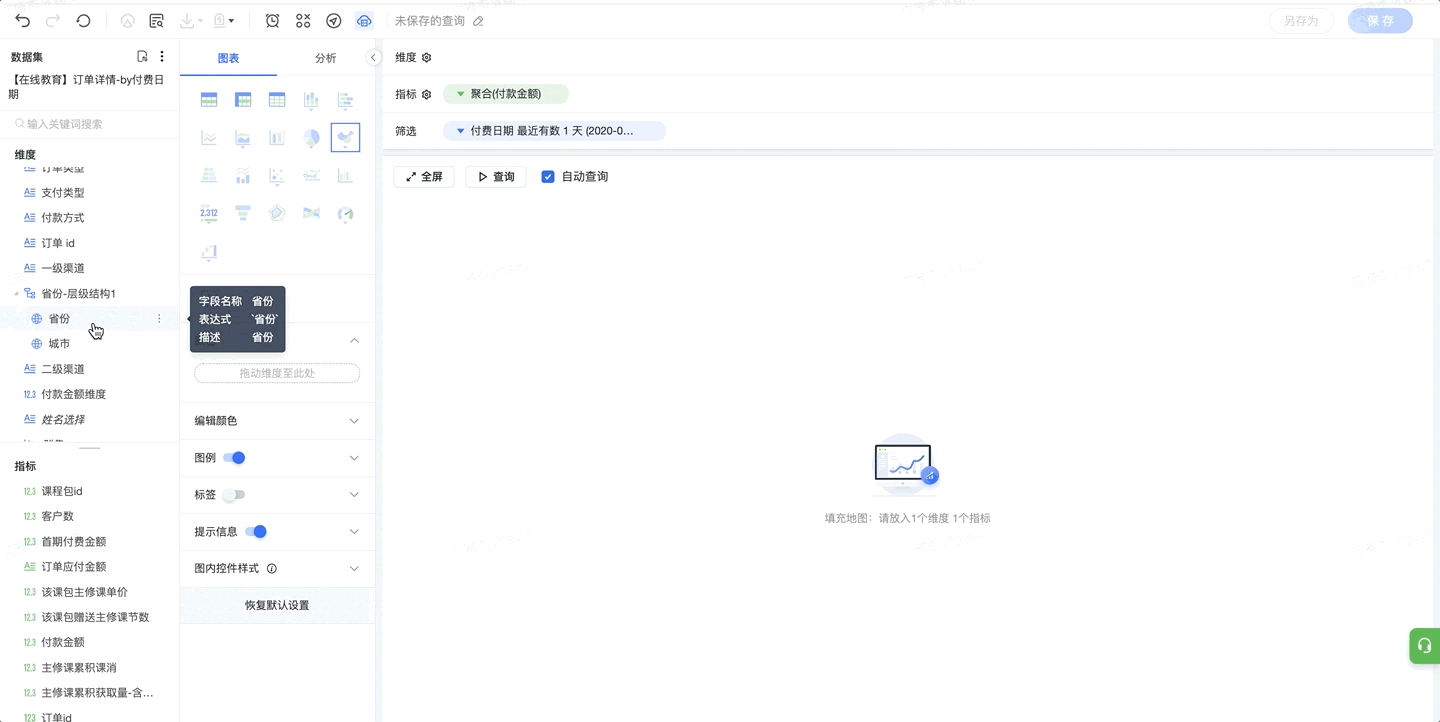This screenshot has width=1440, height=722.
Task: Select the line chart type
Action: tap(209, 138)
